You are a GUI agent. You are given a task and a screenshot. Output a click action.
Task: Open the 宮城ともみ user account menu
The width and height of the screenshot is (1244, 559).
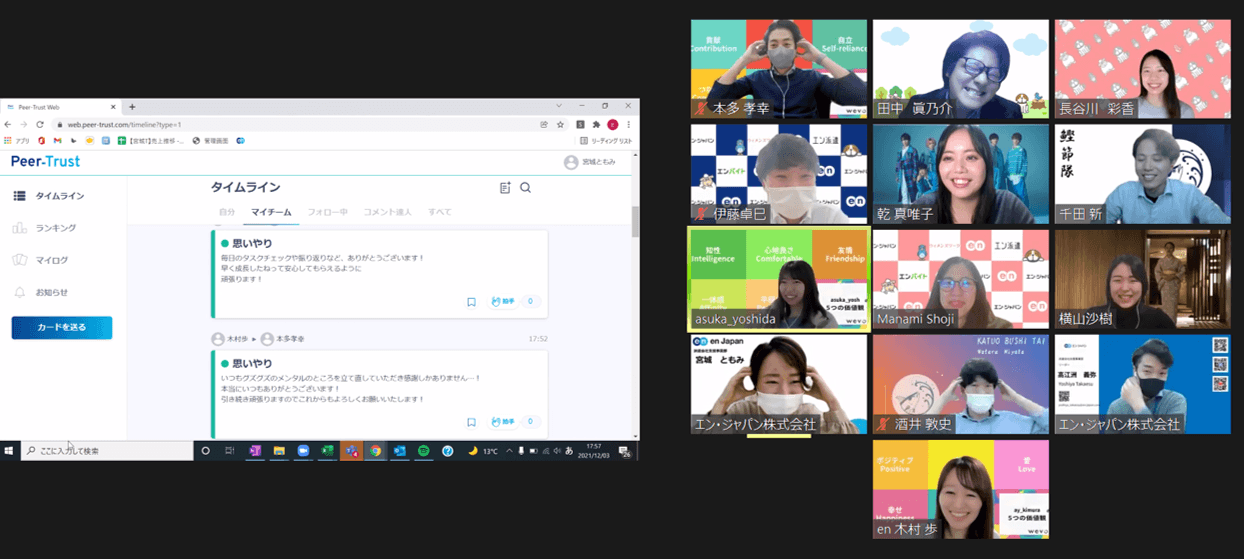point(590,162)
